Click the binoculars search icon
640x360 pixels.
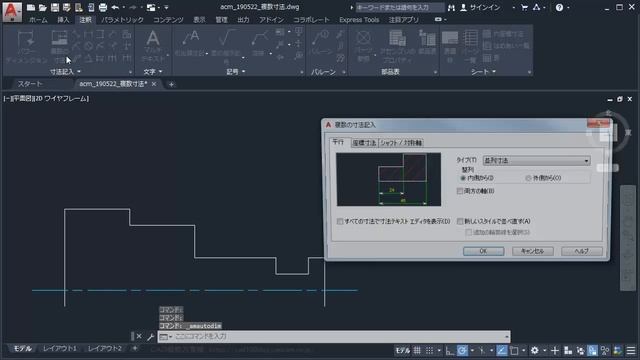[451, 7]
